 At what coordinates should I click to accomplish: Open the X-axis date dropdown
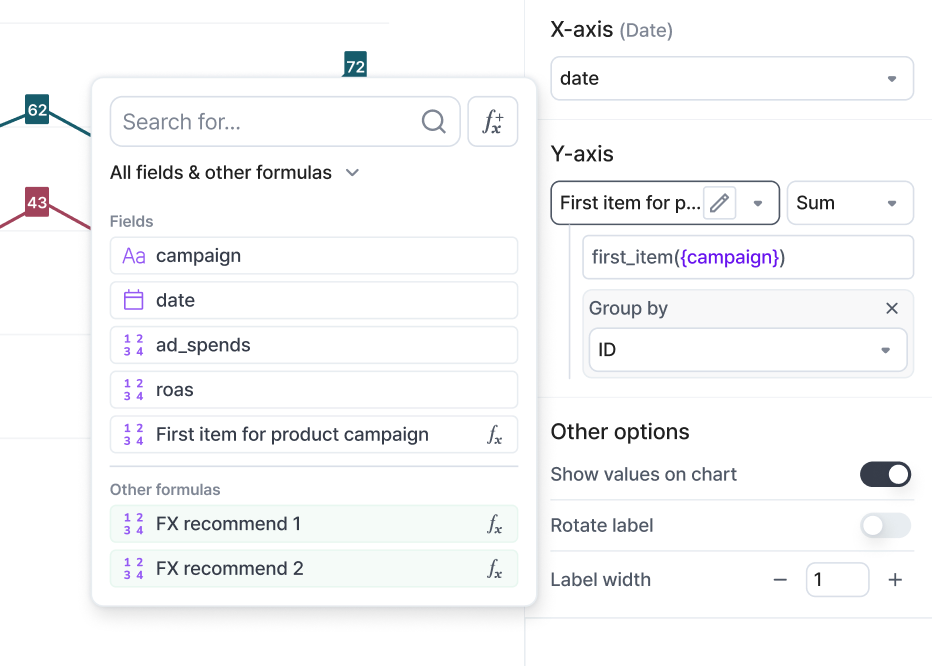(x=732, y=79)
